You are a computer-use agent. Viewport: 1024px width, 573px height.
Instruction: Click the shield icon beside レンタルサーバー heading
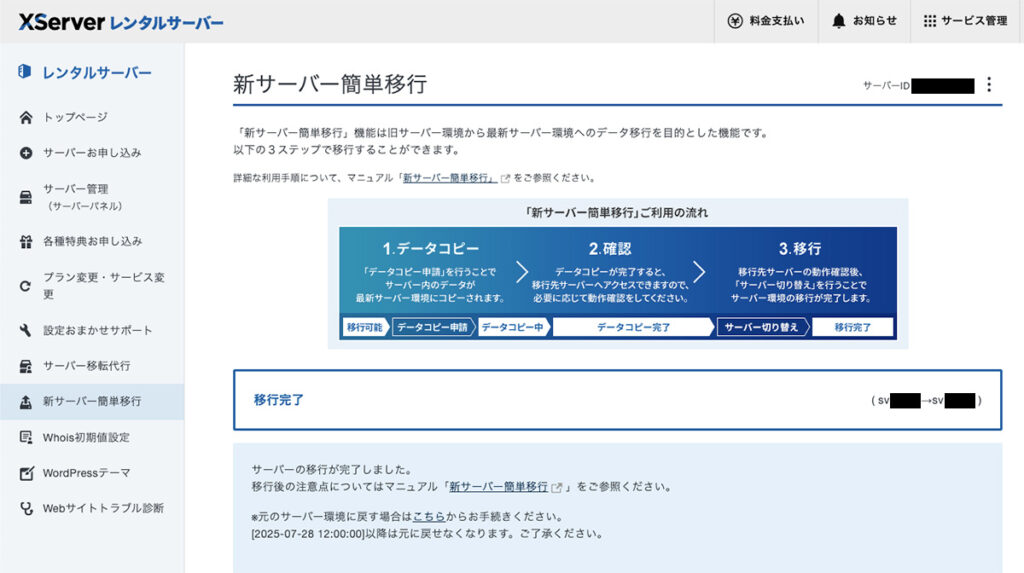25,72
